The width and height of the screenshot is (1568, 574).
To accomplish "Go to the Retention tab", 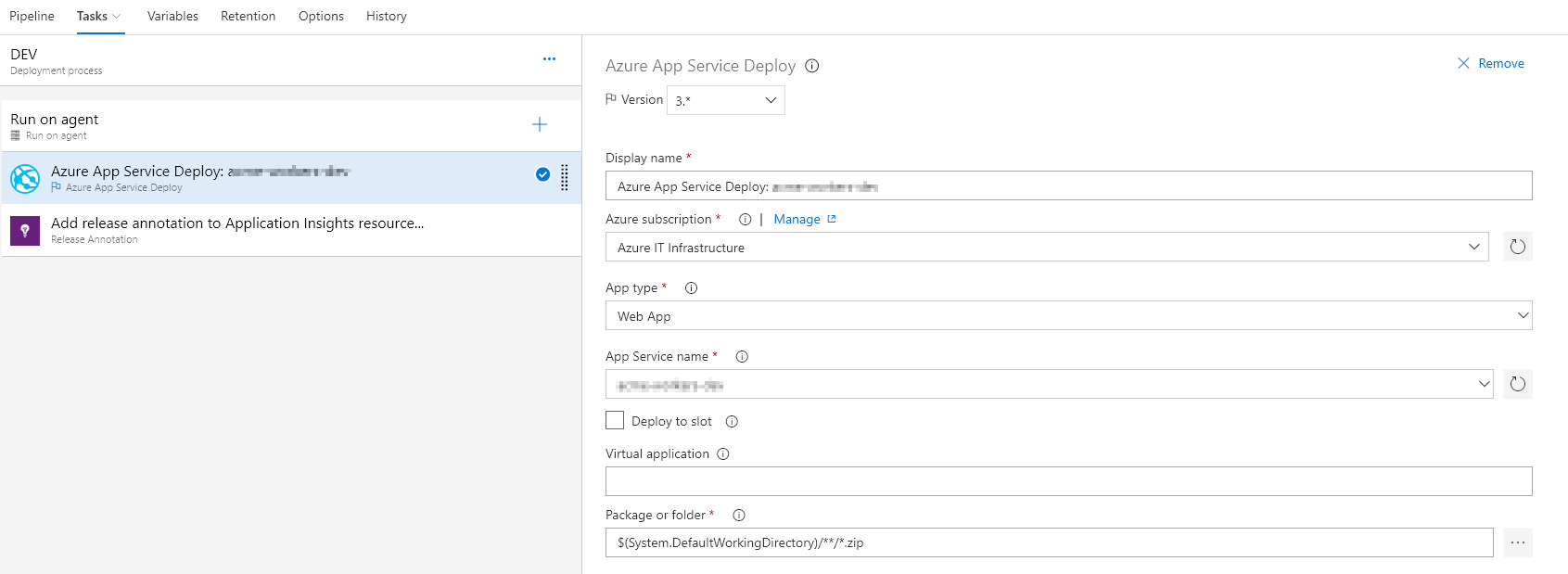I will (248, 16).
